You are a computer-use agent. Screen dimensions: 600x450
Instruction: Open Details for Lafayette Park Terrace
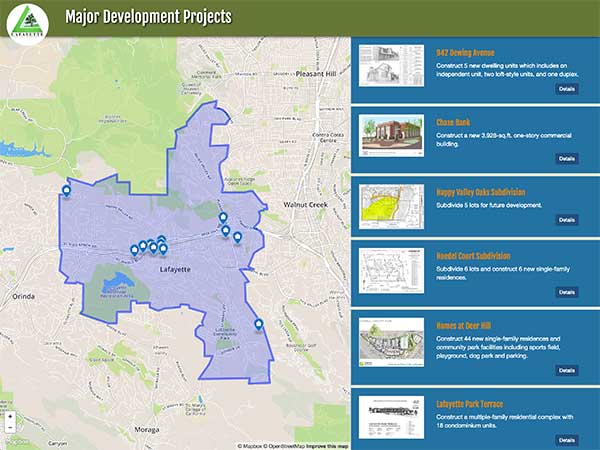click(x=566, y=440)
